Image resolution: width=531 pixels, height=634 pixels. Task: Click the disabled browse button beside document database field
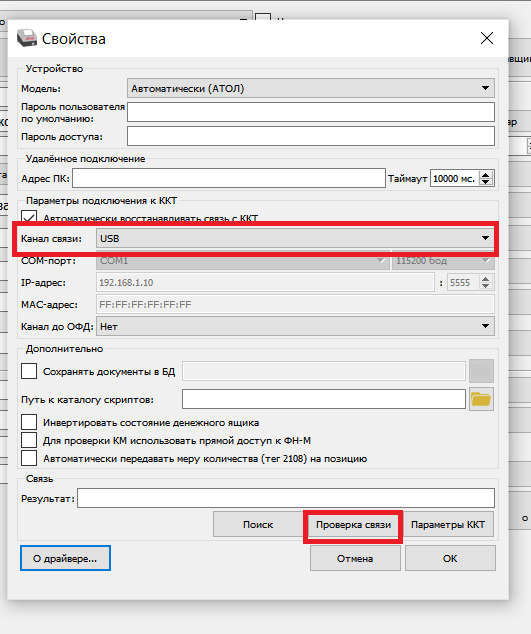481,371
